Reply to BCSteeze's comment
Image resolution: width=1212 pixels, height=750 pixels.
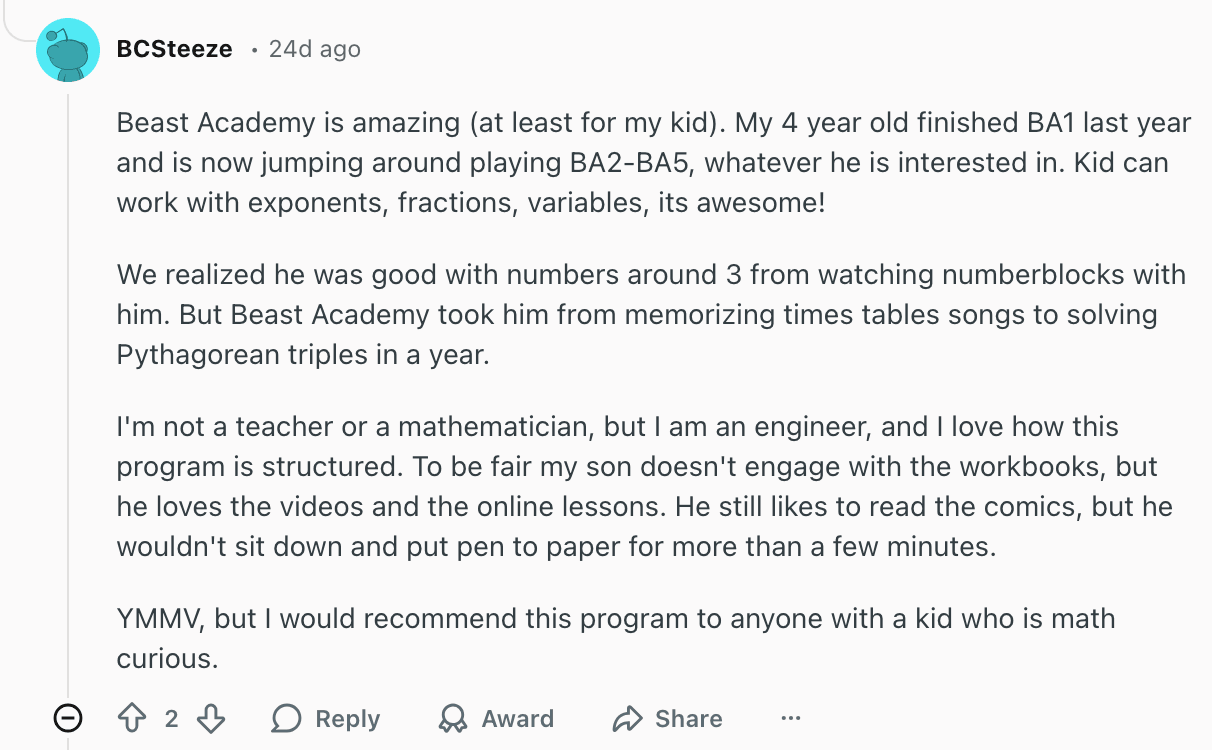326,718
